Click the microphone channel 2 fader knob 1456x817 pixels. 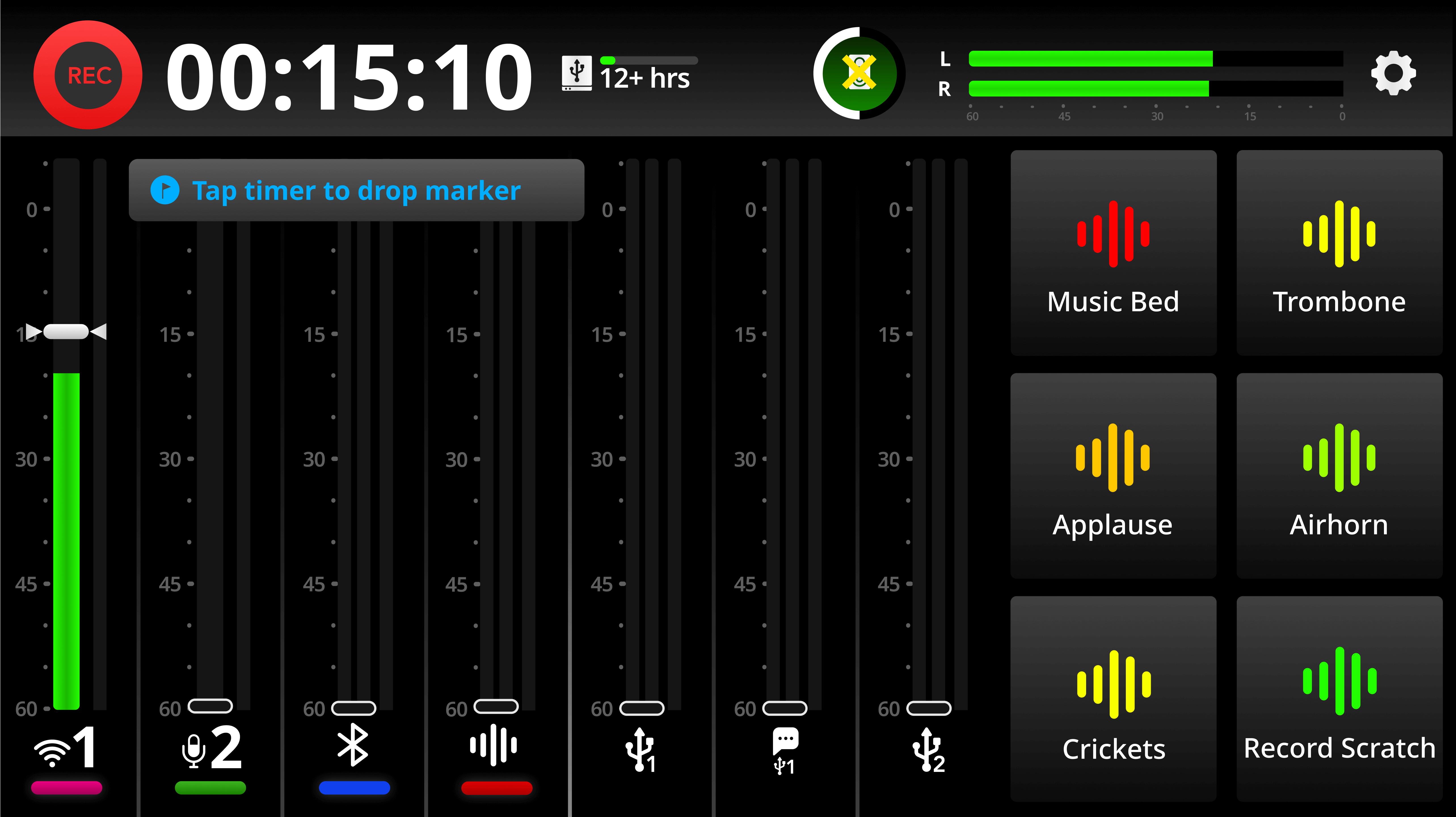(210, 706)
